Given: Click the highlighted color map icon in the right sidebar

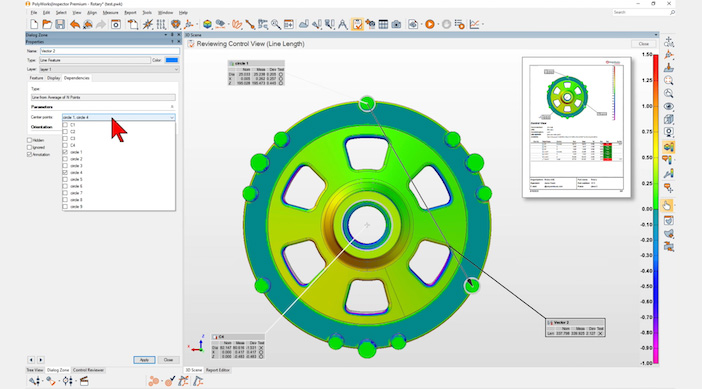Looking at the screenshot, I should [x=668, y=147].
